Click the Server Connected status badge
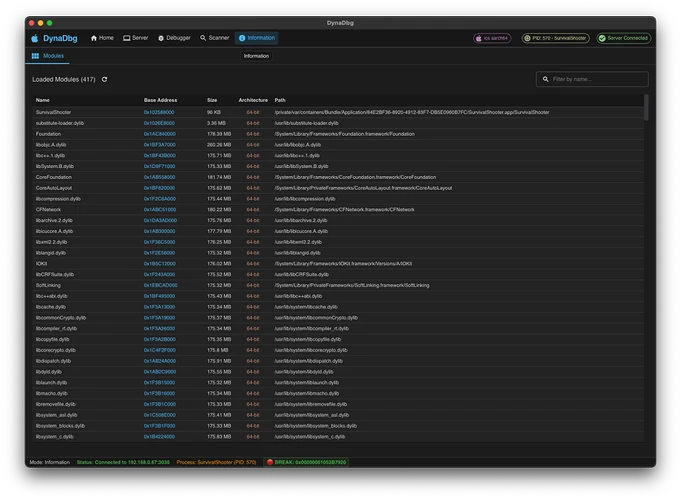This screenshot has width=680, height=500. (x=623, y=38)
